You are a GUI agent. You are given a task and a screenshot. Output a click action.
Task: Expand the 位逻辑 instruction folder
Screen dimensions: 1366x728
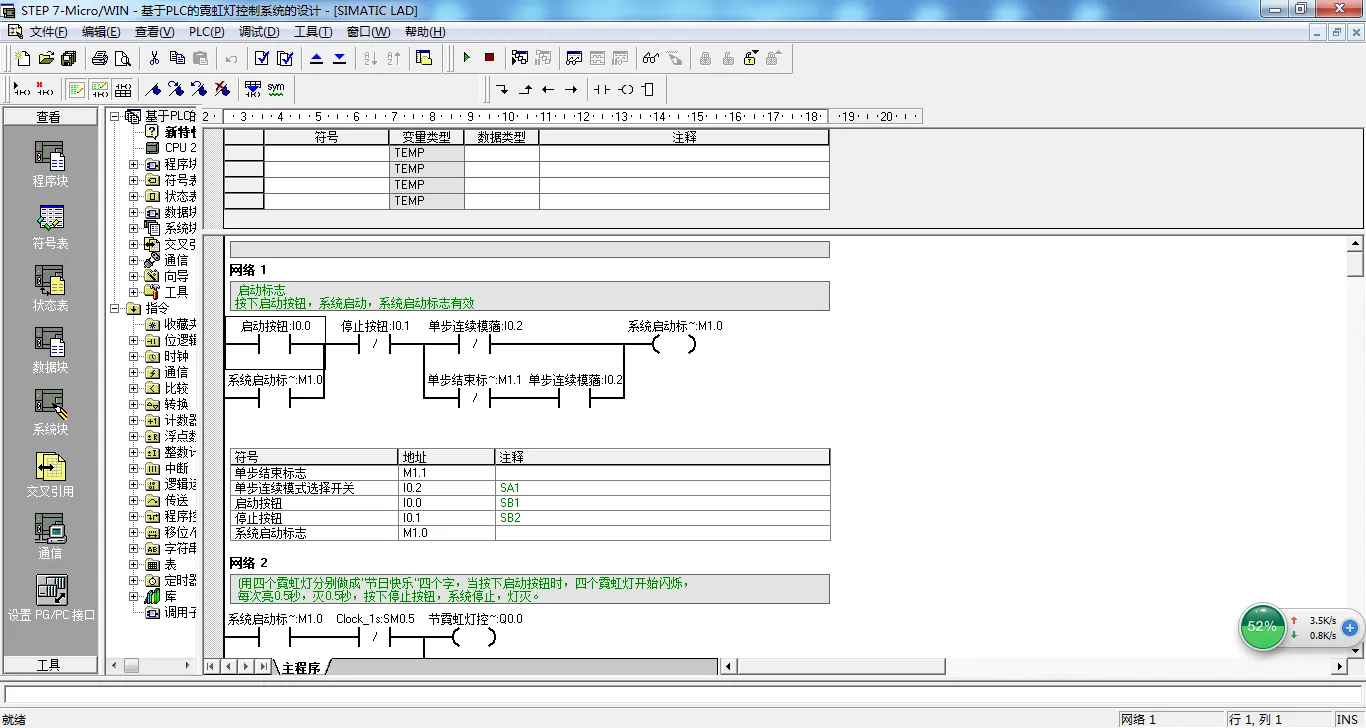(134, 340)
